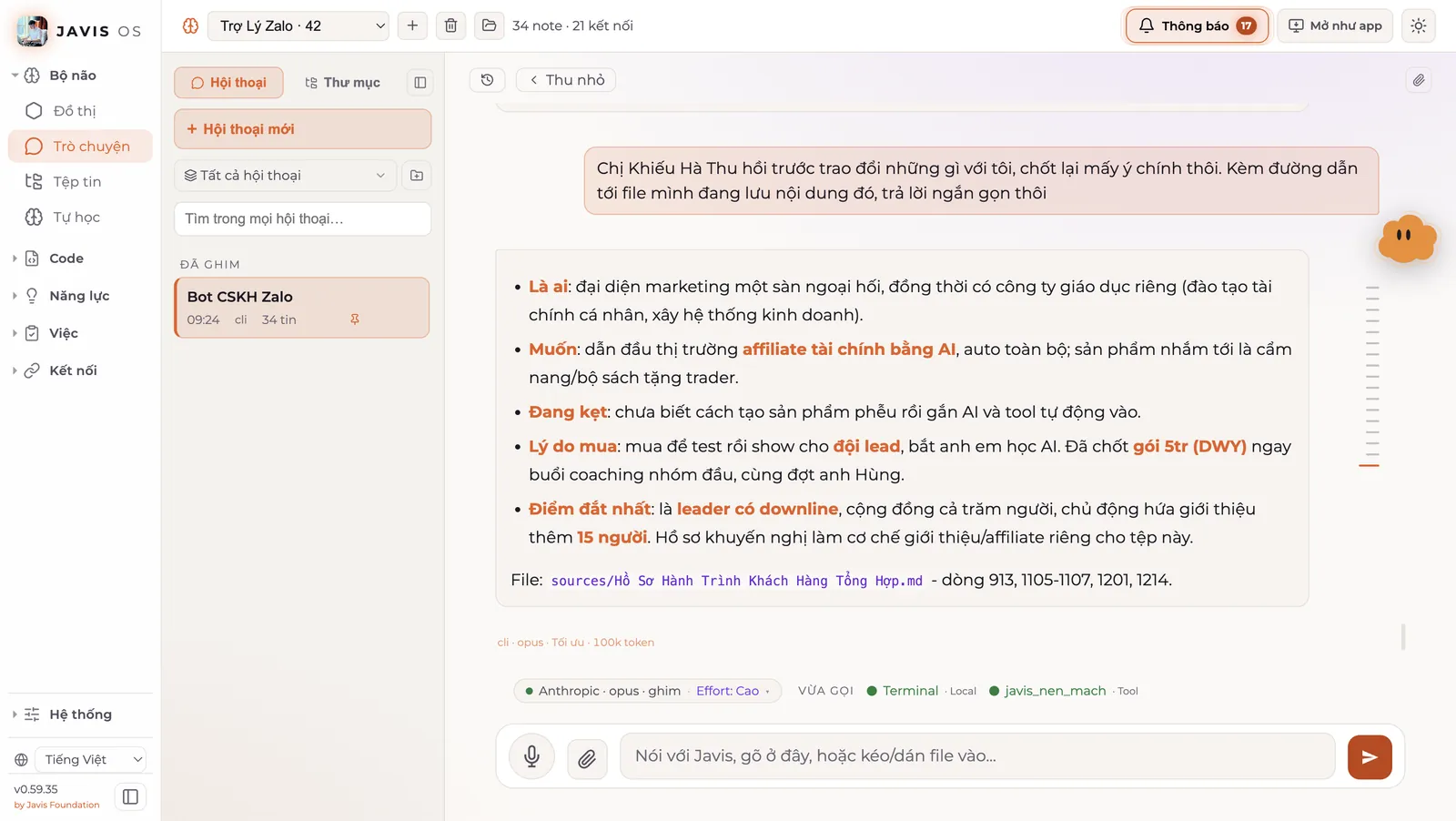Switch to the Thư mục tab
Screen dimensions: 1456x821
click(x=342, y=83)
